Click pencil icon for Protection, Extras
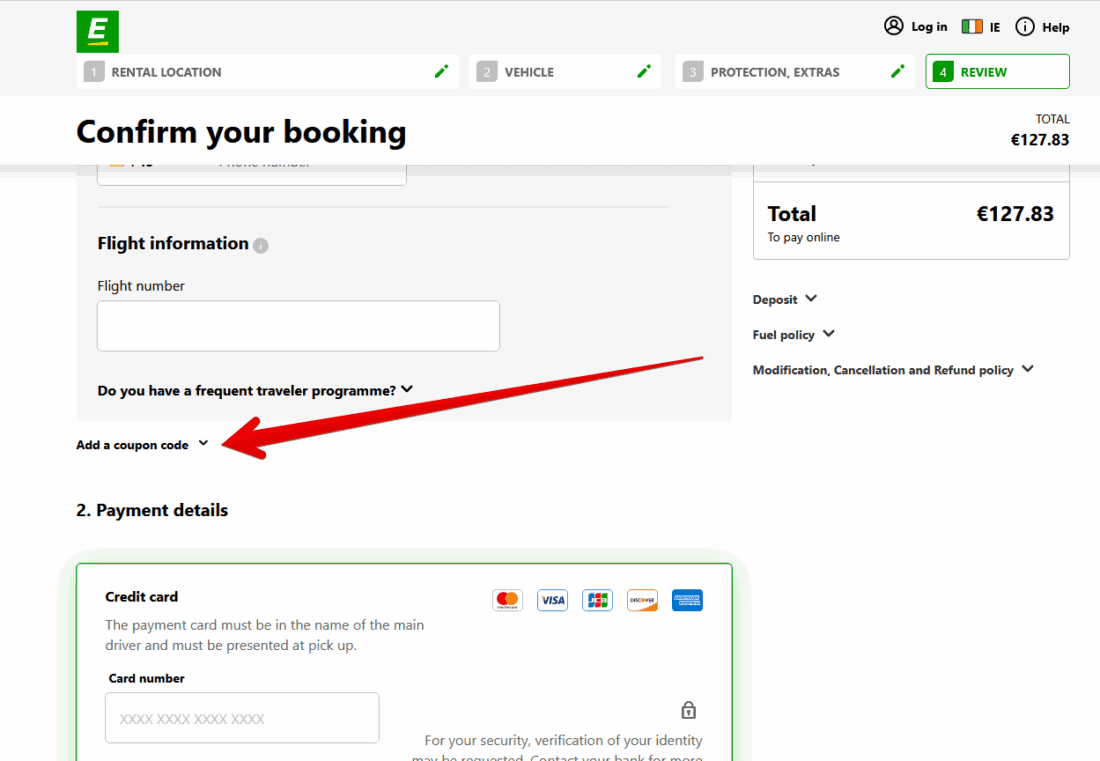The width and height of the screenshot is (1100, 761). pyautogui.click(x=897, y=72)
